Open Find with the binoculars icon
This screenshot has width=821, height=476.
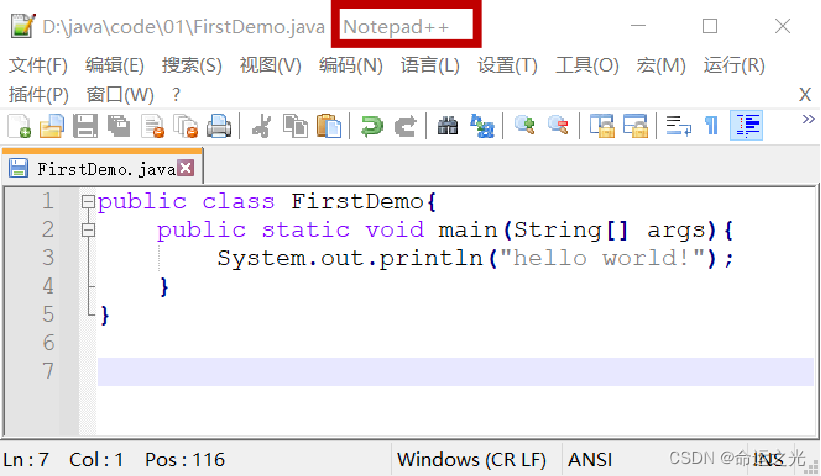point(448,126)
